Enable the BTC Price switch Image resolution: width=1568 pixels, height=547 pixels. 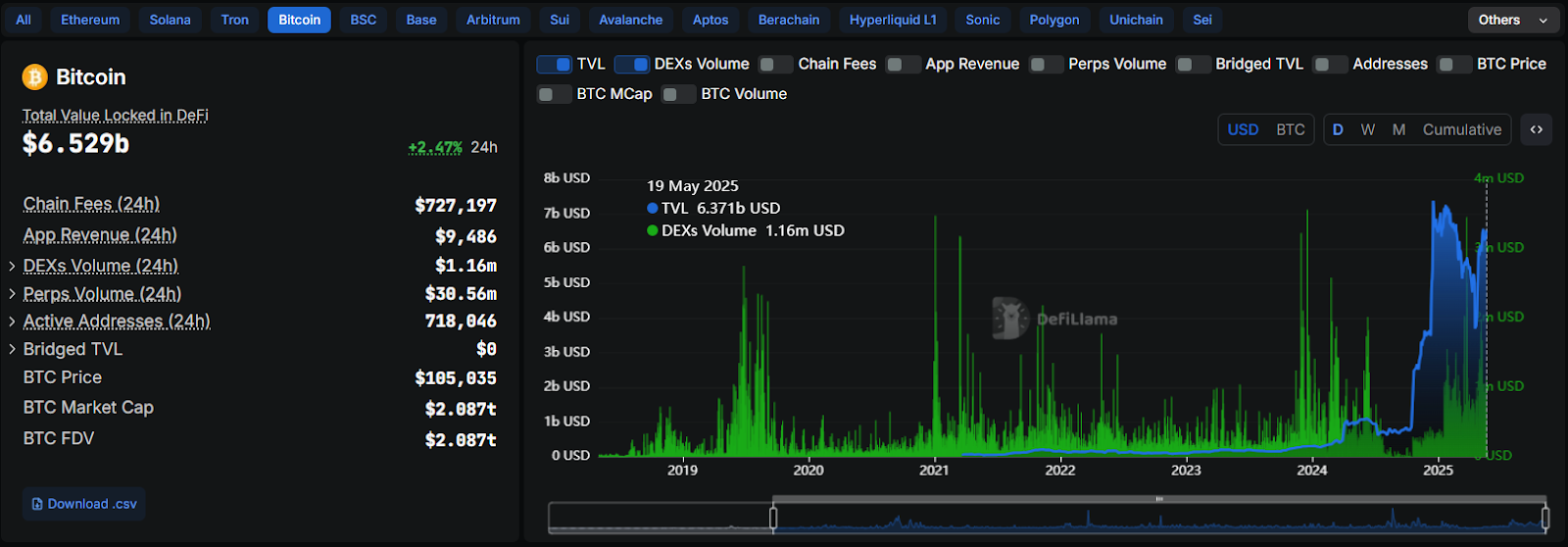[1454, 64]
